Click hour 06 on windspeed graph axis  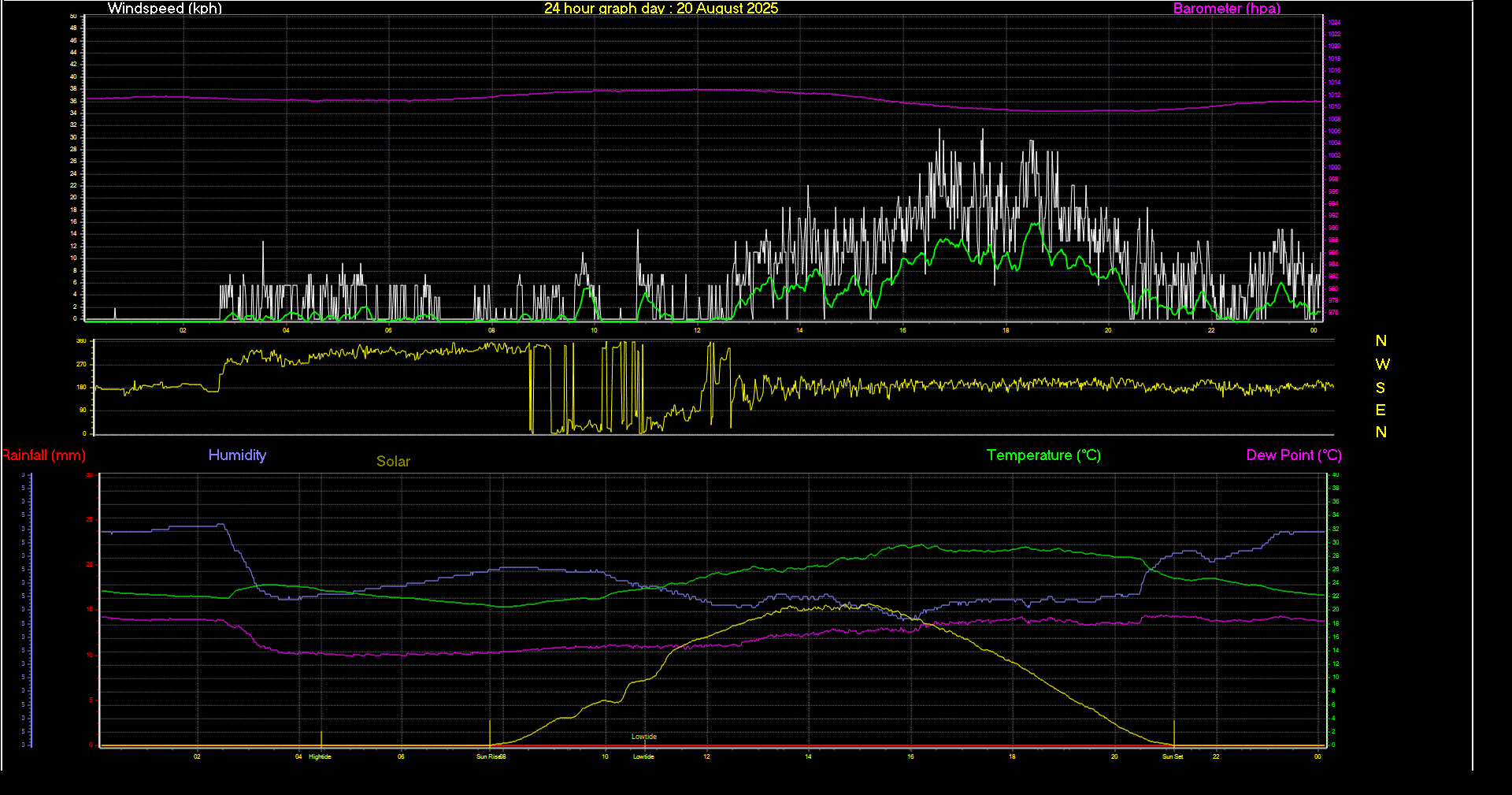click(x=388, y=330)
